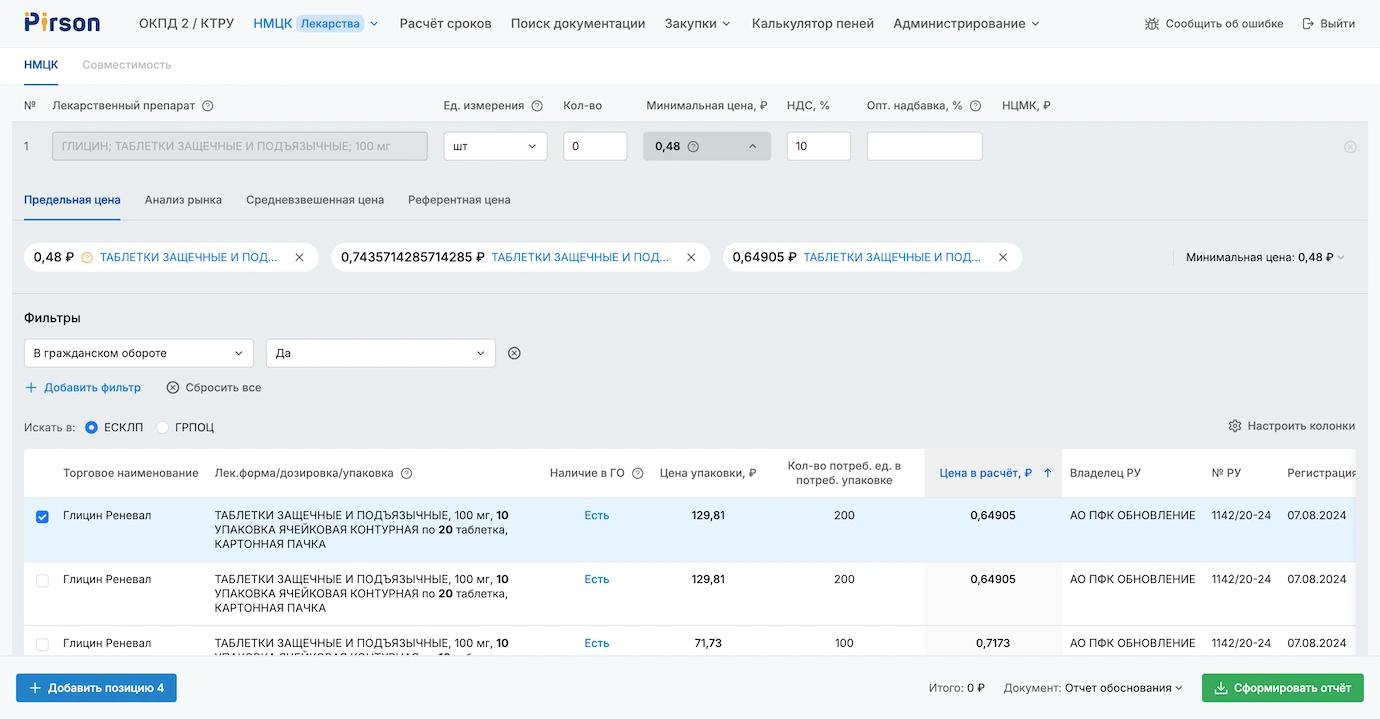Remove the 0,64905 ₽ price chip
1380x719 pixels.
point(1003,258)
